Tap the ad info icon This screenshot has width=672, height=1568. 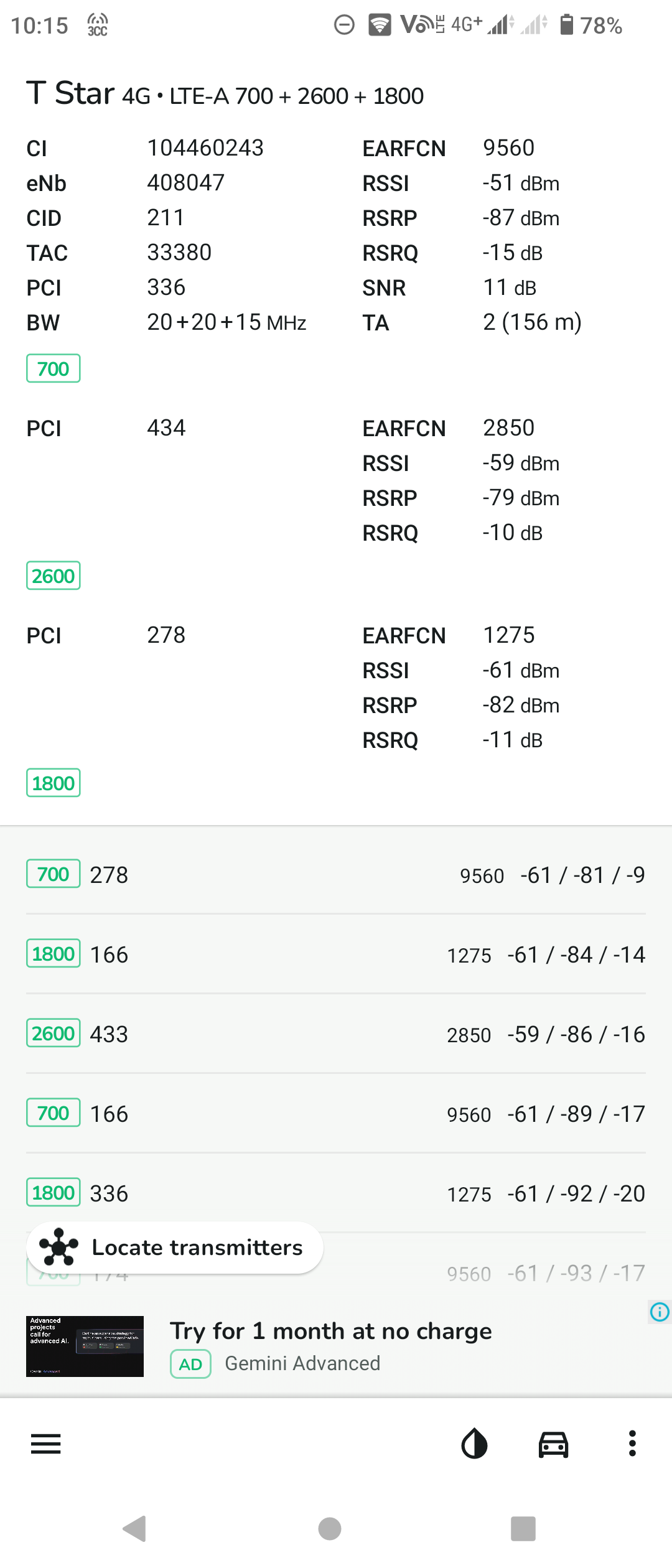[659, 1312]
